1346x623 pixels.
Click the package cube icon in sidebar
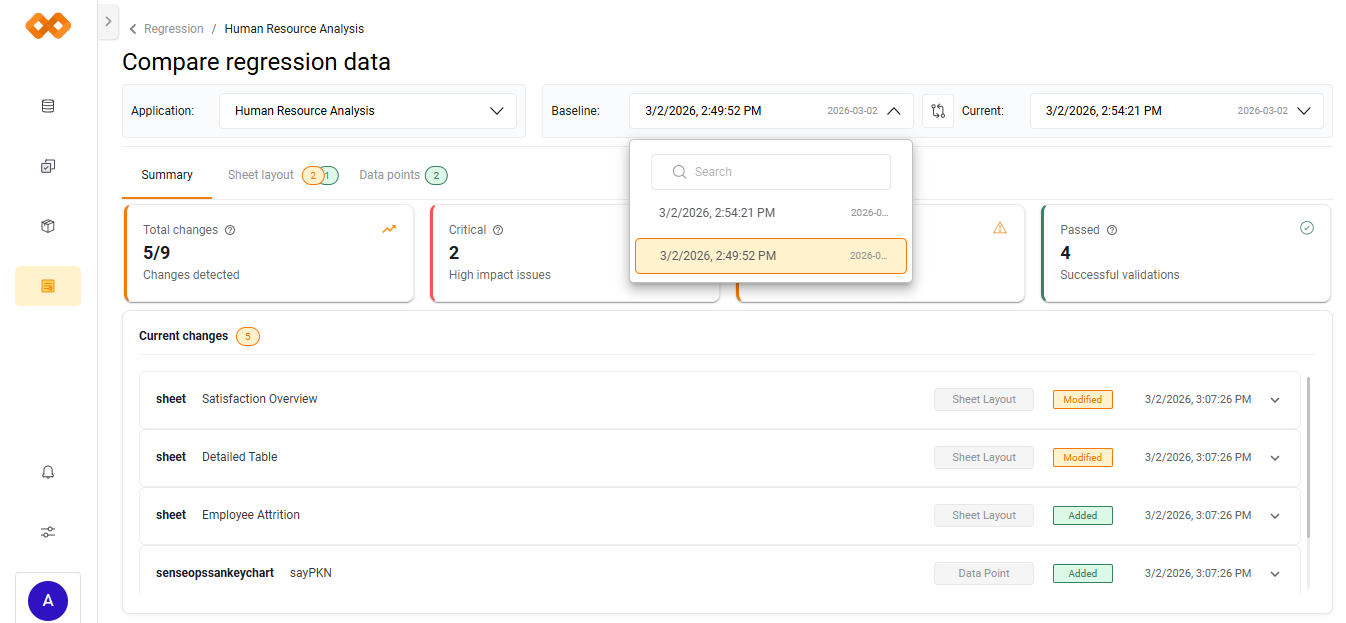click(48, 226)
